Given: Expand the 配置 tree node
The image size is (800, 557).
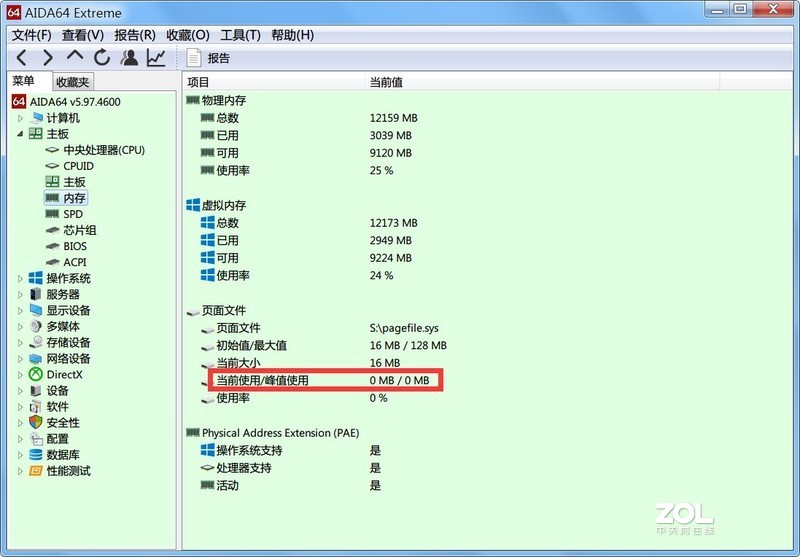Looking at the screenshot, I should (x=20, y=439).
